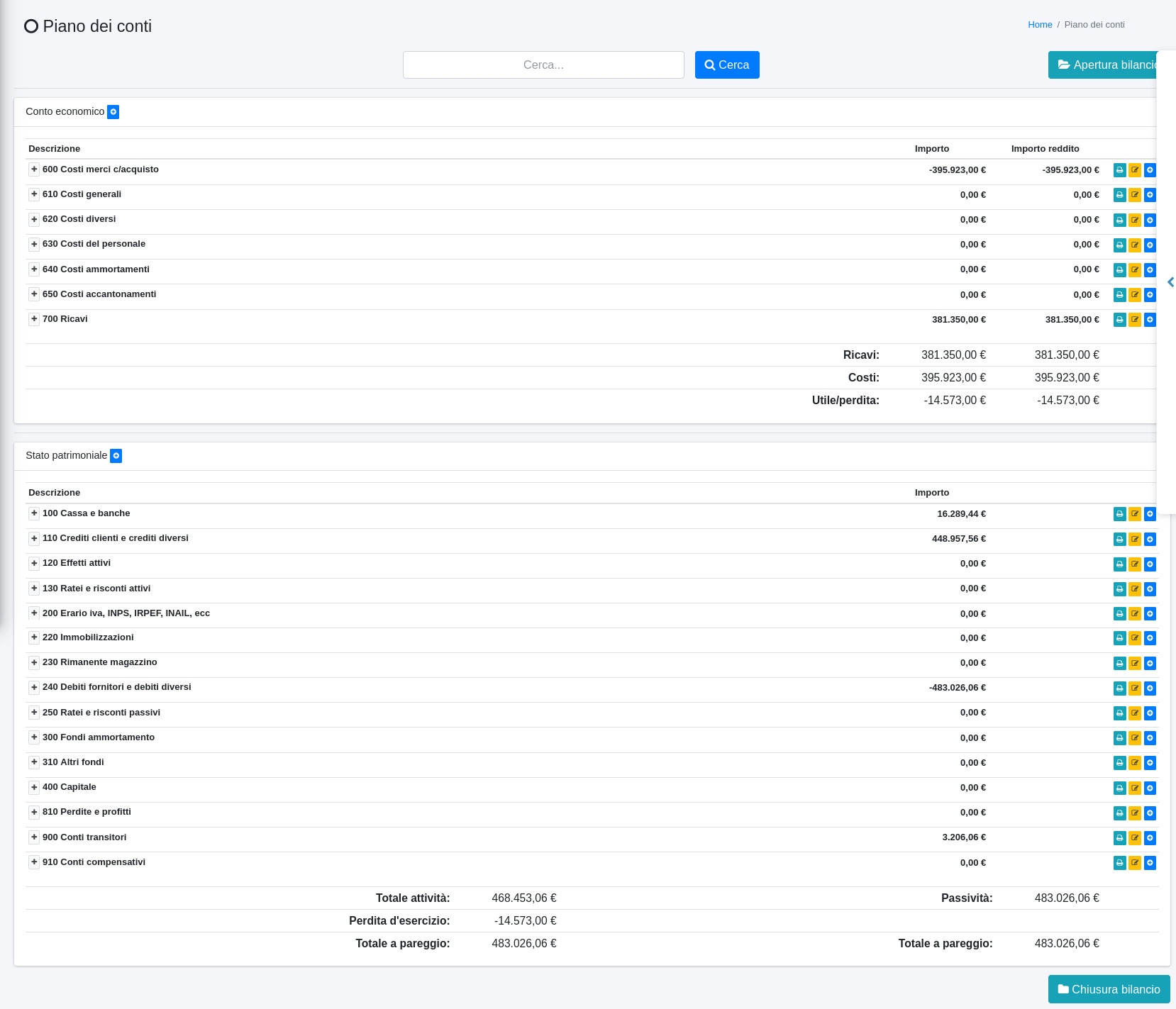The image size is (1176, 1009).
Task: Edit the 700 Ricavi account
Action: point(1135,320)
